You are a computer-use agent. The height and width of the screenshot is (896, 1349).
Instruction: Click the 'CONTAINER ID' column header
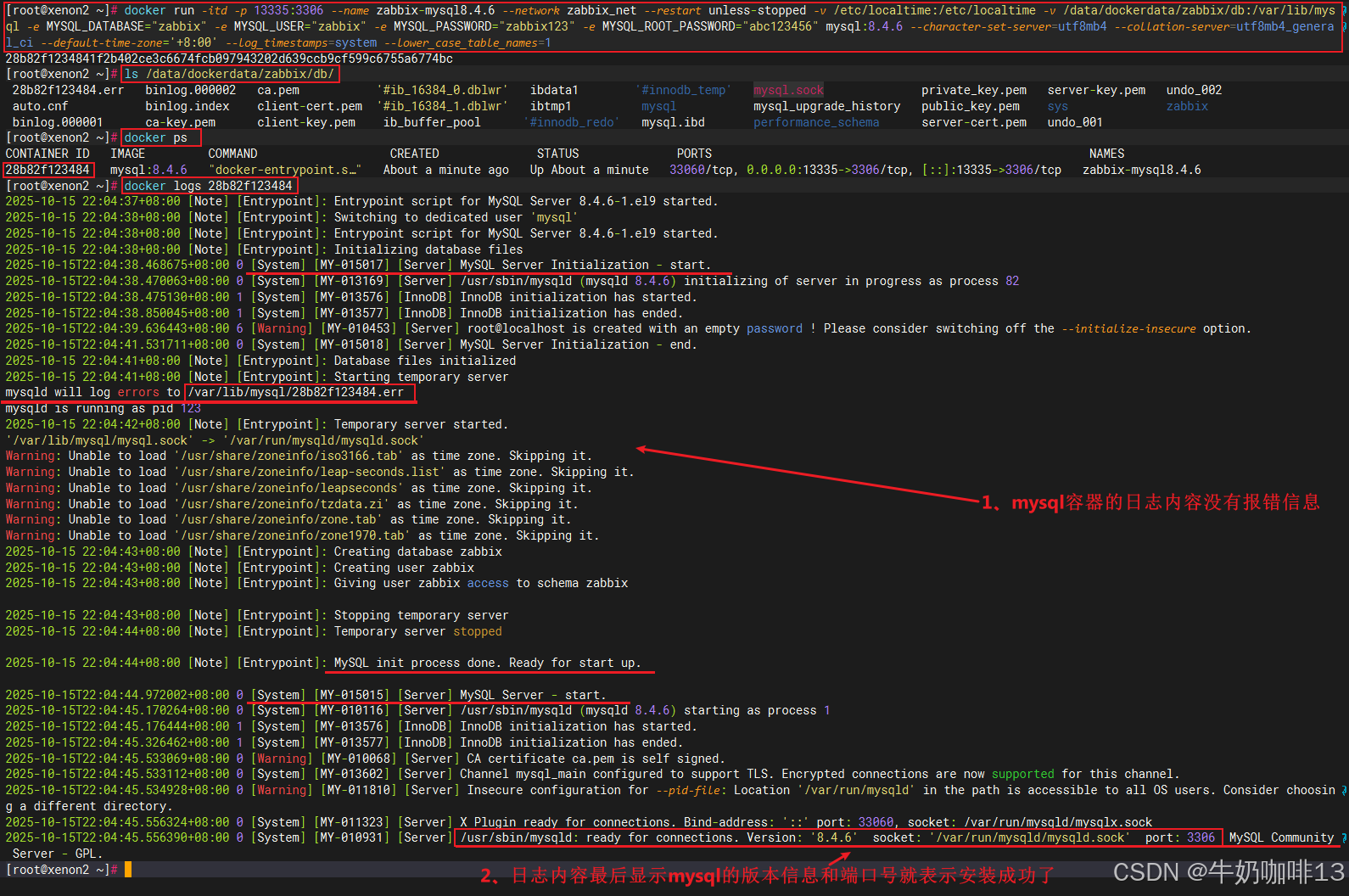click(x=48, y=154)
